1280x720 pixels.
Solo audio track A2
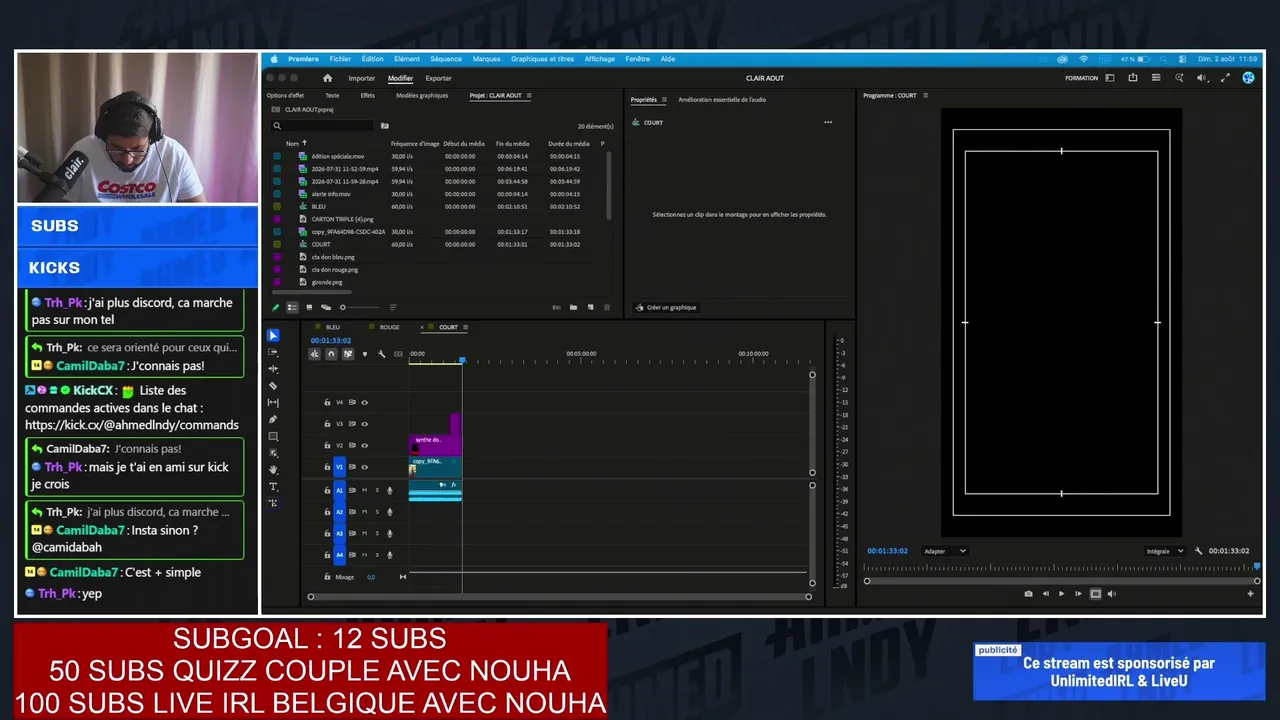click(x=377, y=512)
